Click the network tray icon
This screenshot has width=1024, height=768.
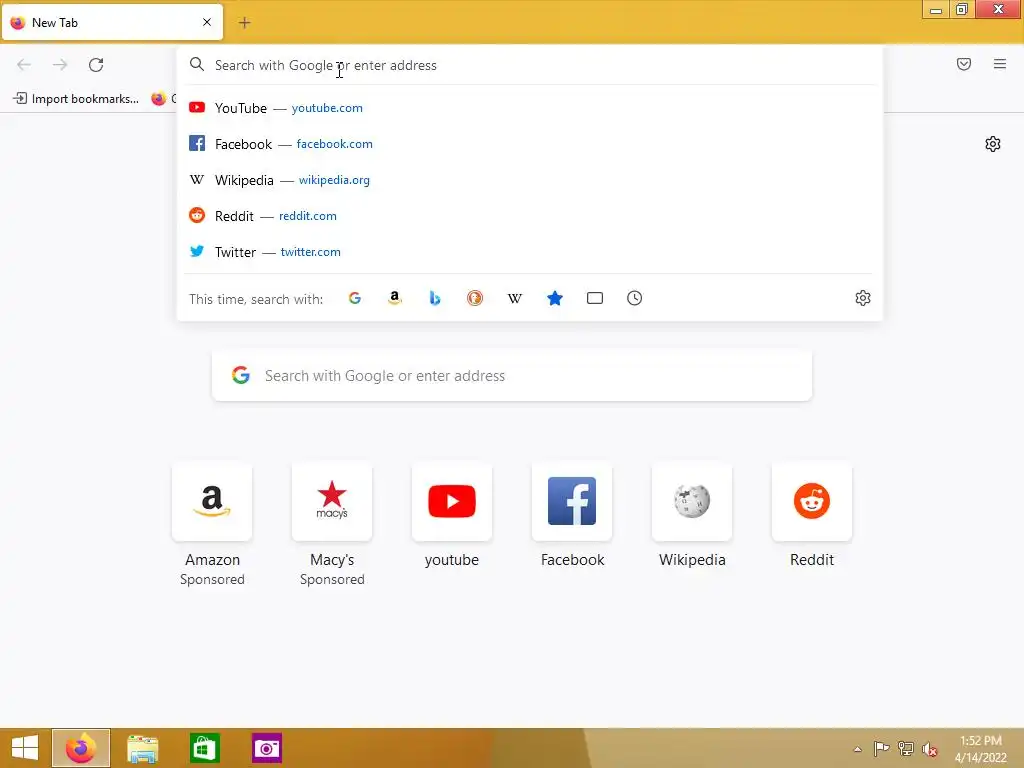(x=906, y=749)
